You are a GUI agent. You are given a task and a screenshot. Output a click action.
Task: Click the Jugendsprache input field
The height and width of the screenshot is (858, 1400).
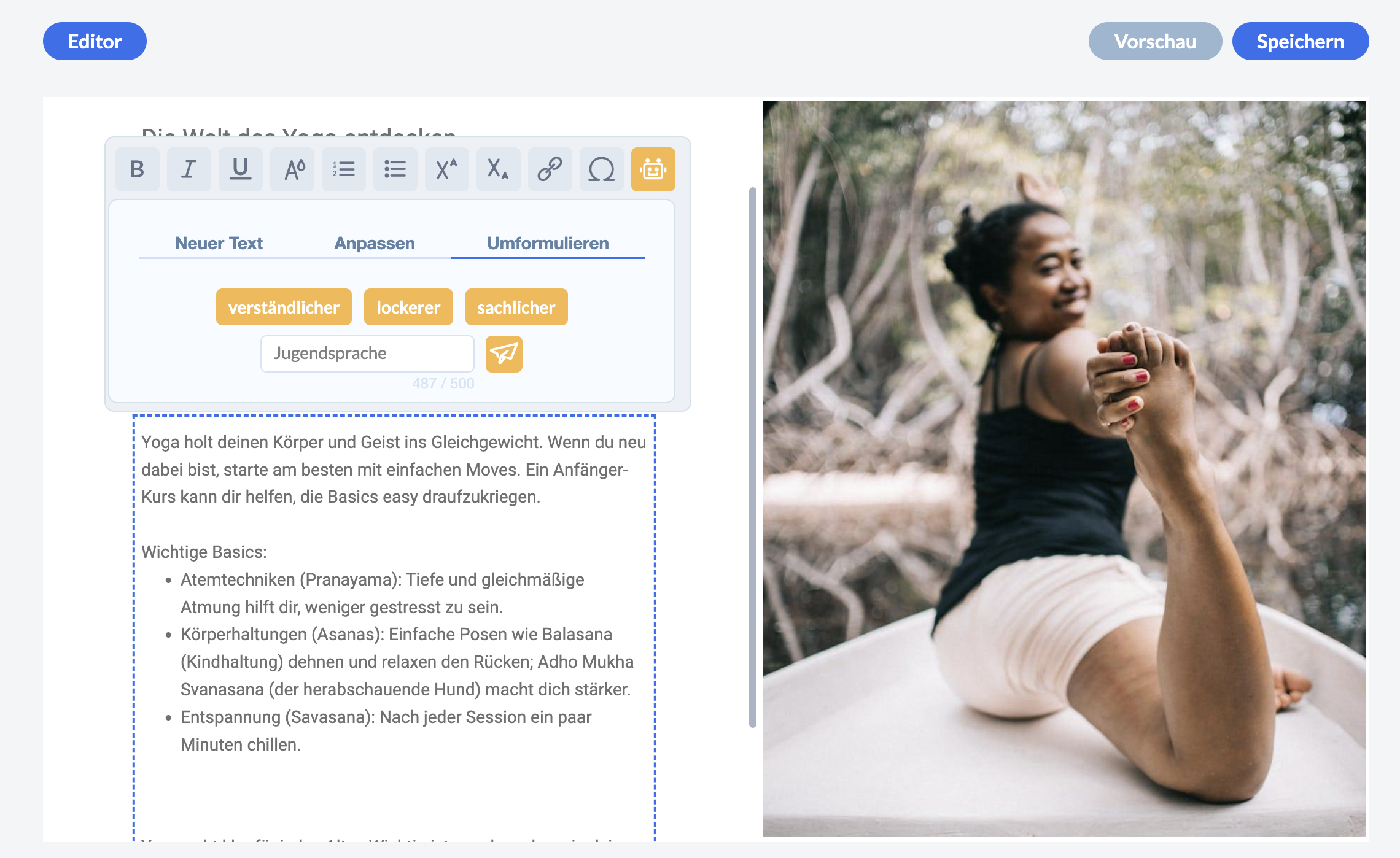(367, 354)
